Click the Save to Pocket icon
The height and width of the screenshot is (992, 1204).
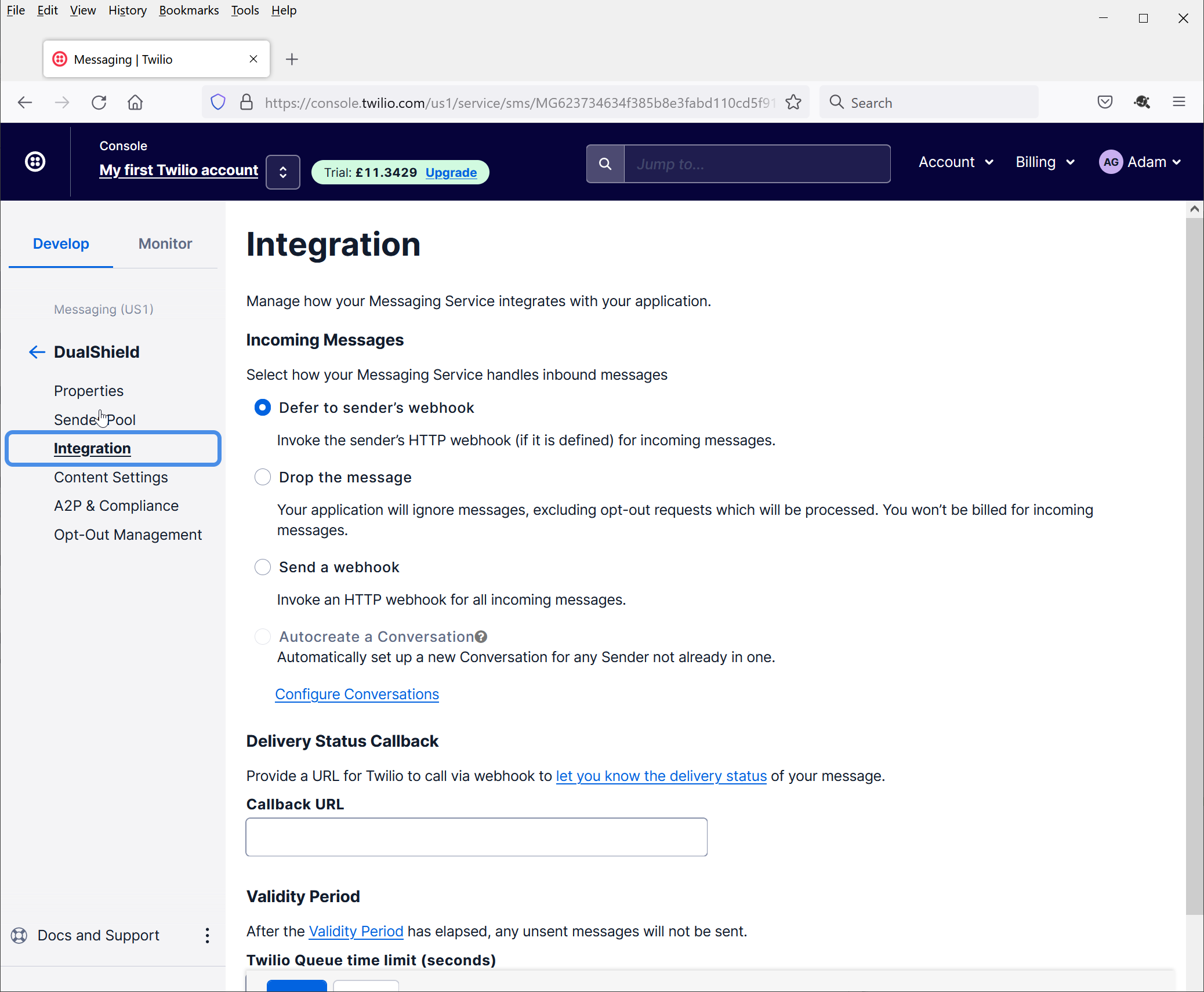1105,103
